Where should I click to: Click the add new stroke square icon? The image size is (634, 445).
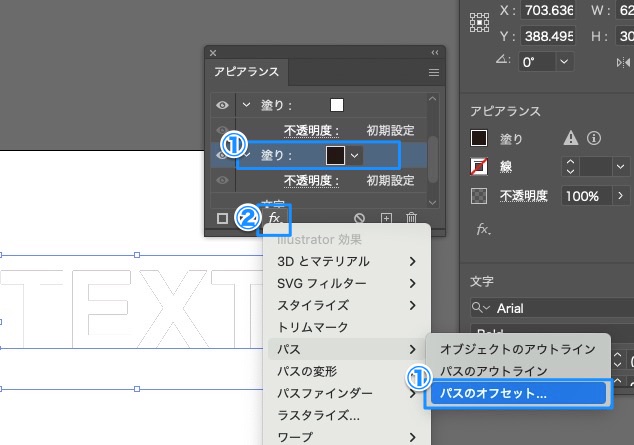(222, 218)
